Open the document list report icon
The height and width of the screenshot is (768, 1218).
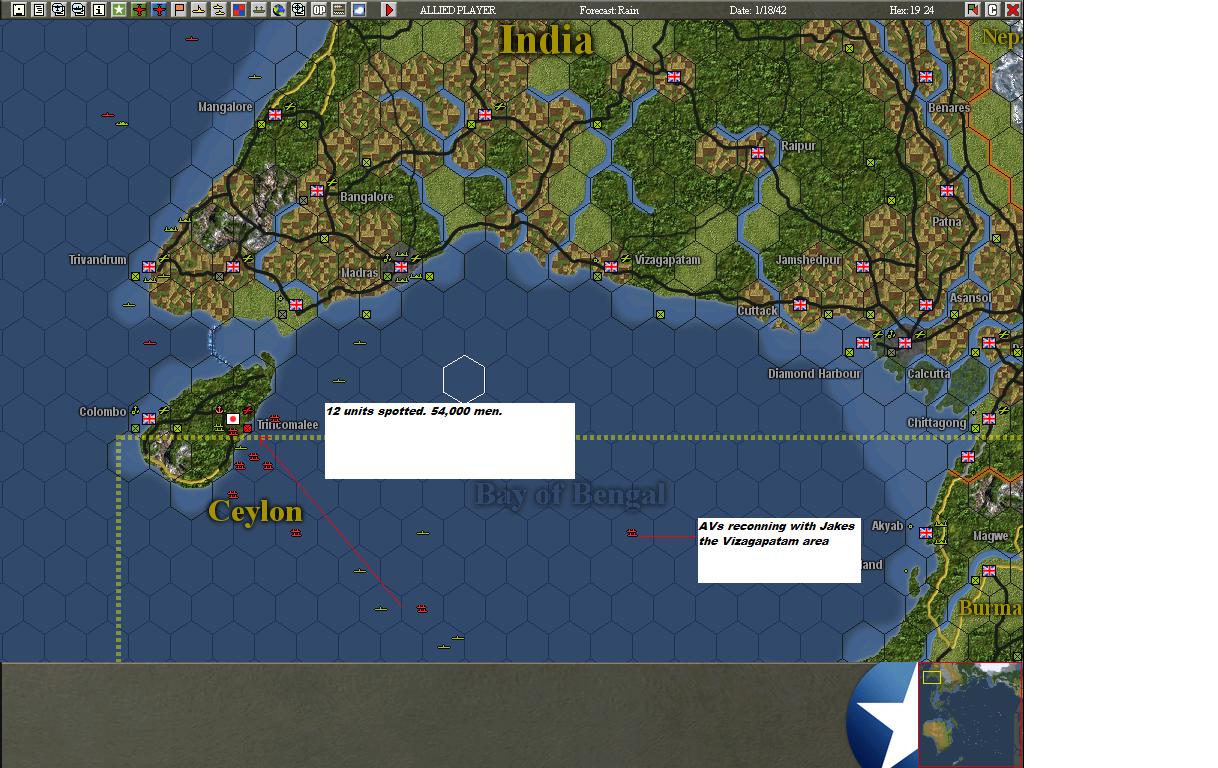coord(38,10)
